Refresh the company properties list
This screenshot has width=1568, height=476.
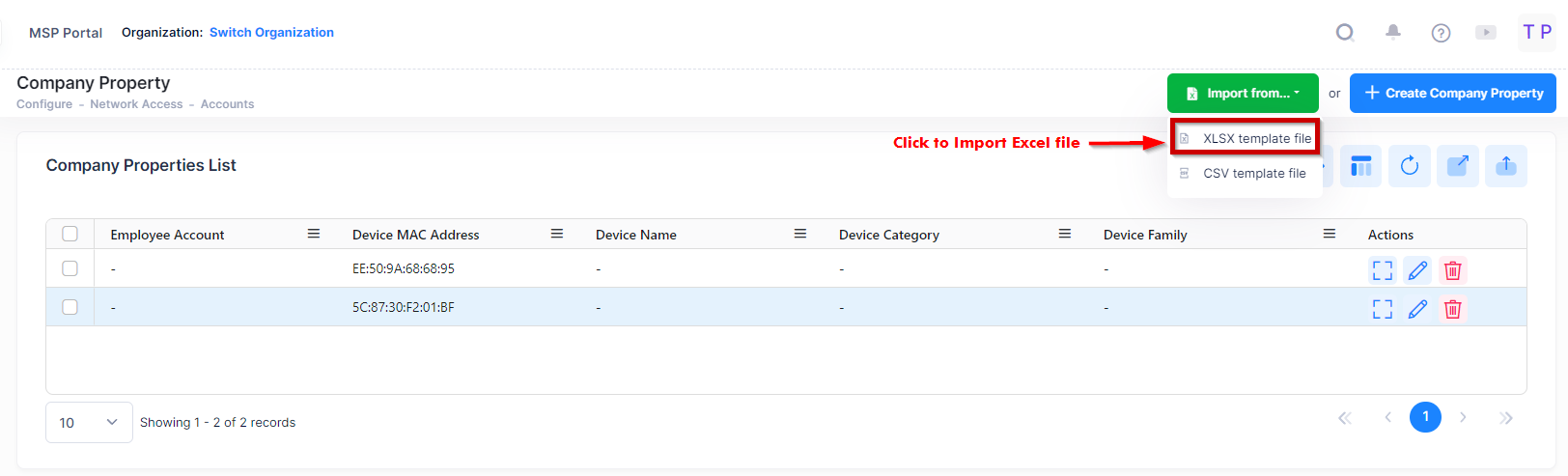tap(1409, 166)
